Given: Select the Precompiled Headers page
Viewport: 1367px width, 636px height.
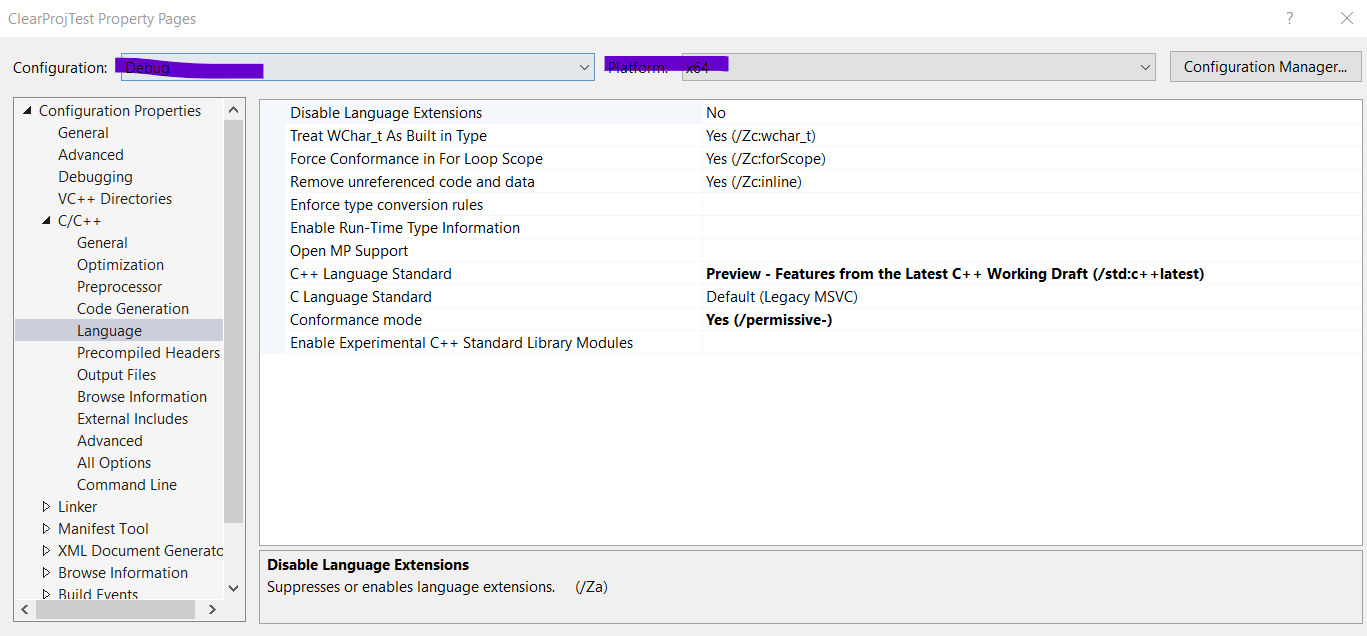Looking at the screenshot, I should coord(148,352).
